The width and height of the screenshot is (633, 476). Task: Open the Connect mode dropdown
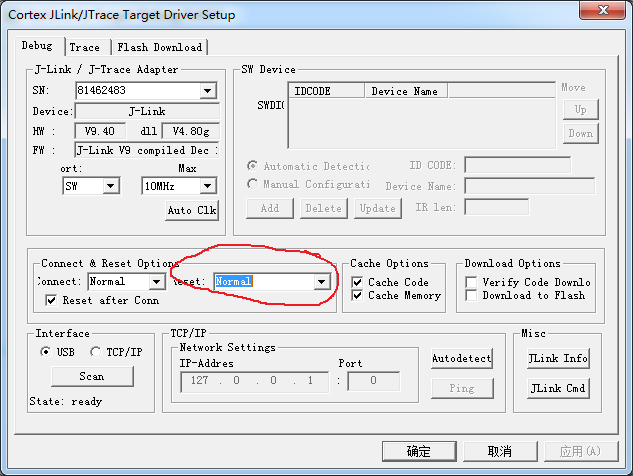156,281
